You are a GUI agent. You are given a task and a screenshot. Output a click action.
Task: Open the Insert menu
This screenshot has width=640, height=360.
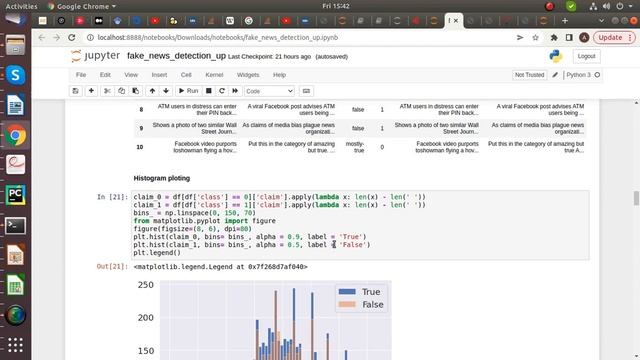(x=159, y=75)
